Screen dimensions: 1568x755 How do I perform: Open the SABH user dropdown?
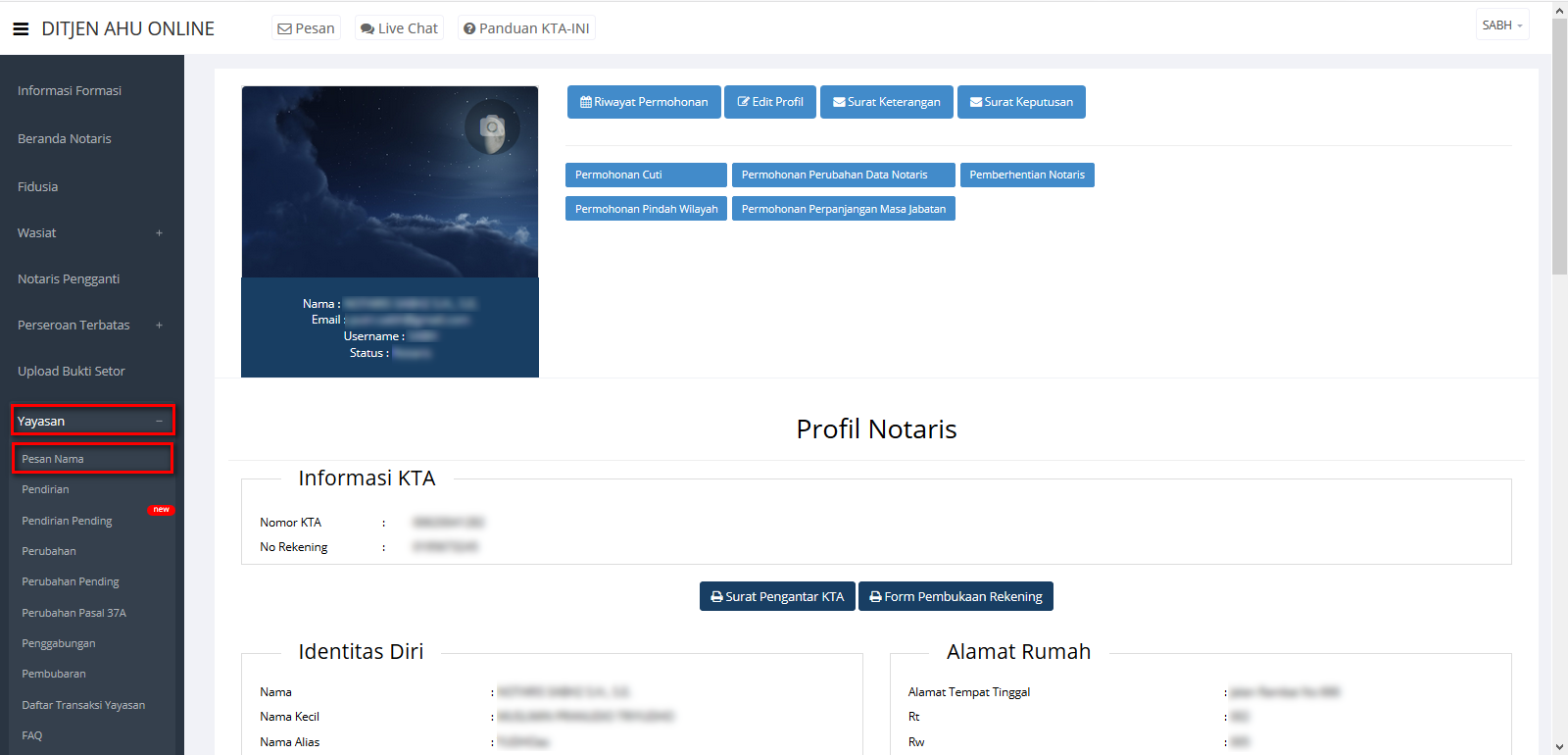point(1501,25)
